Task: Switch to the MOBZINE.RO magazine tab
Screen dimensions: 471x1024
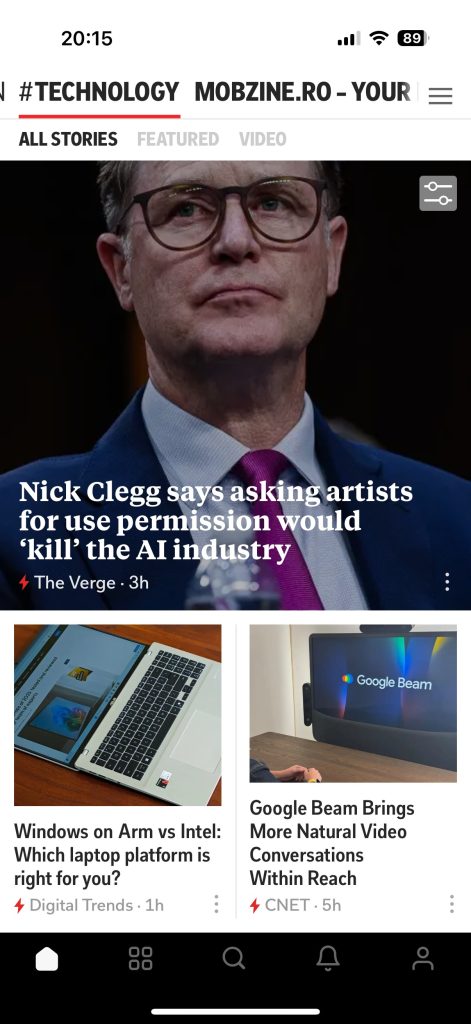Action: (x=302, y=92)
